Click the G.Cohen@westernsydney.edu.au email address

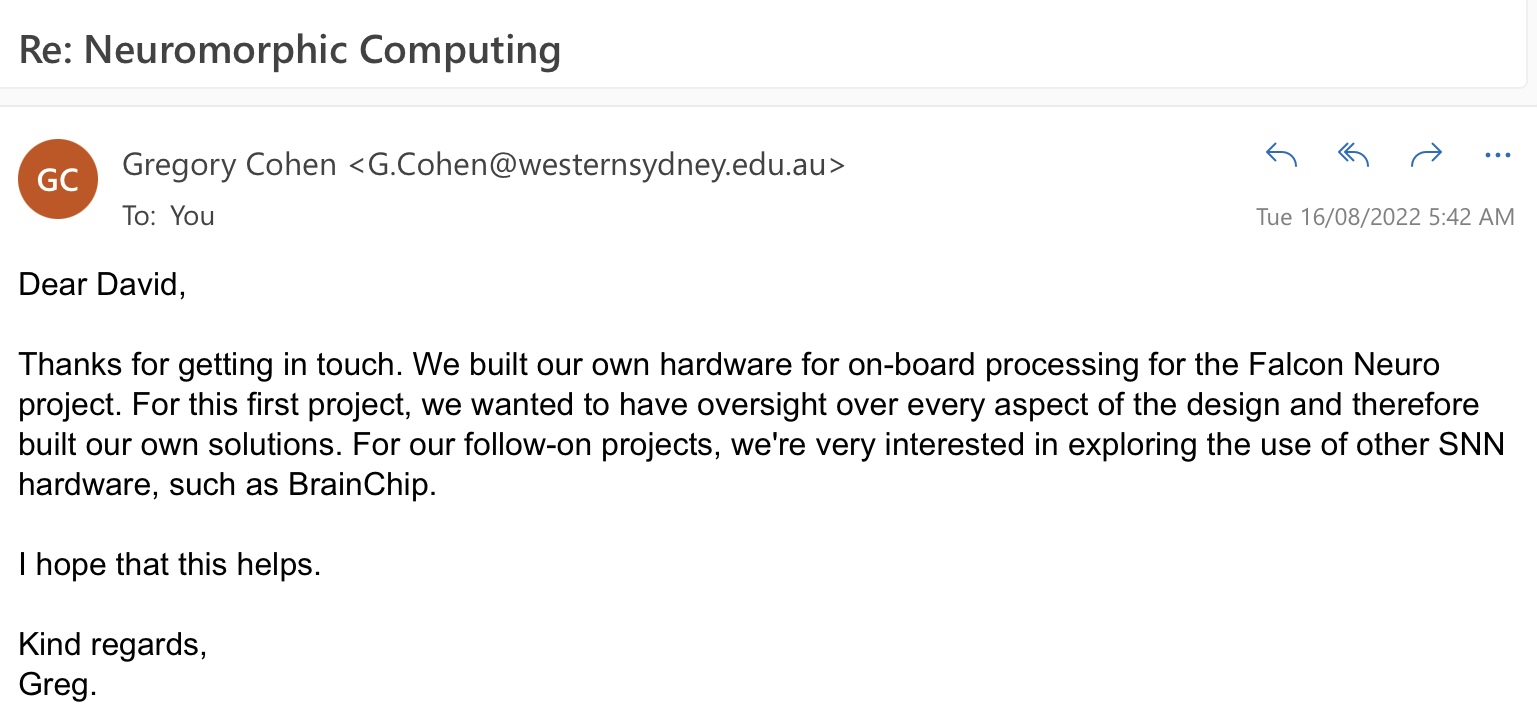pyautogui.click(x=597, y=164)
